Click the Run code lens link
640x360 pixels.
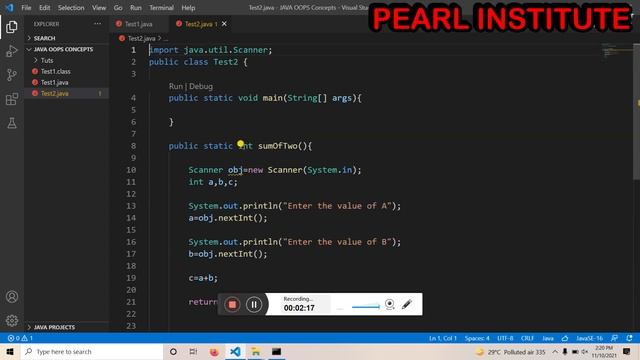click(x=176, y=86)
